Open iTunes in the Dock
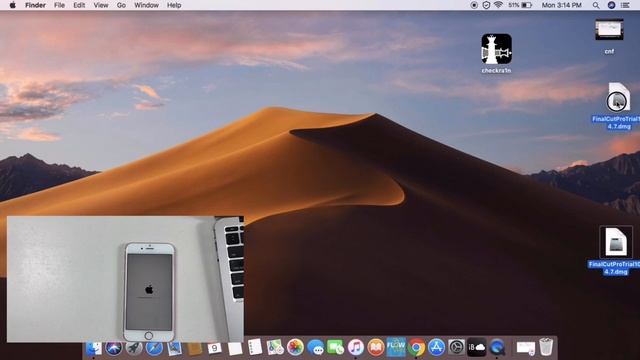Screen dimensions: 640x360 click(356, 348)
